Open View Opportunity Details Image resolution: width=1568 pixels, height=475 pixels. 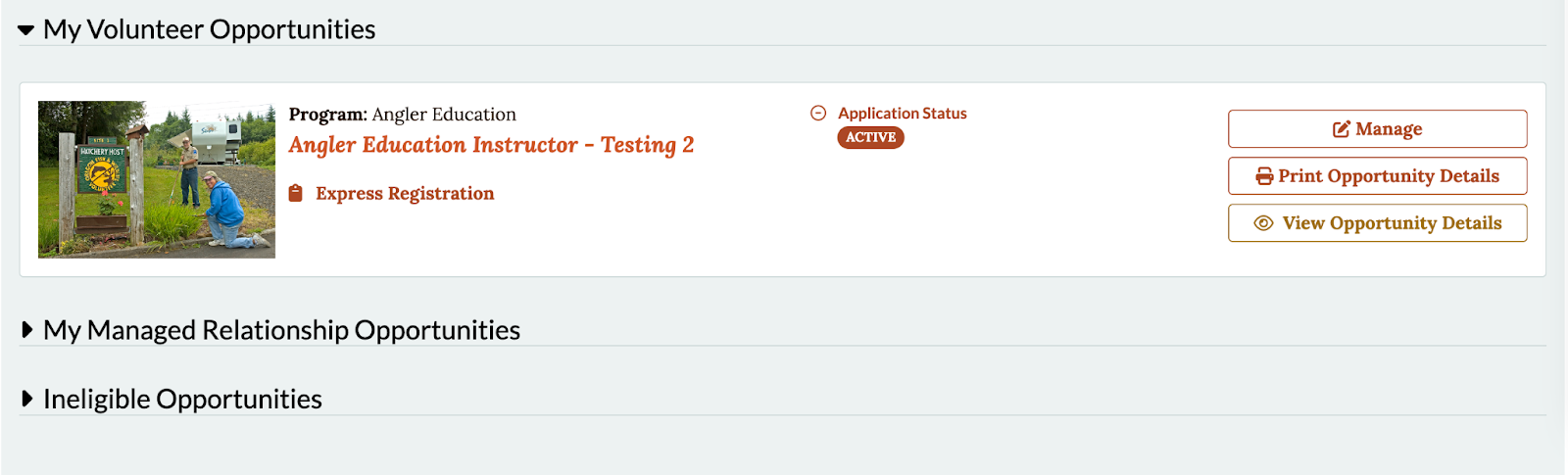pos(1378,223)
